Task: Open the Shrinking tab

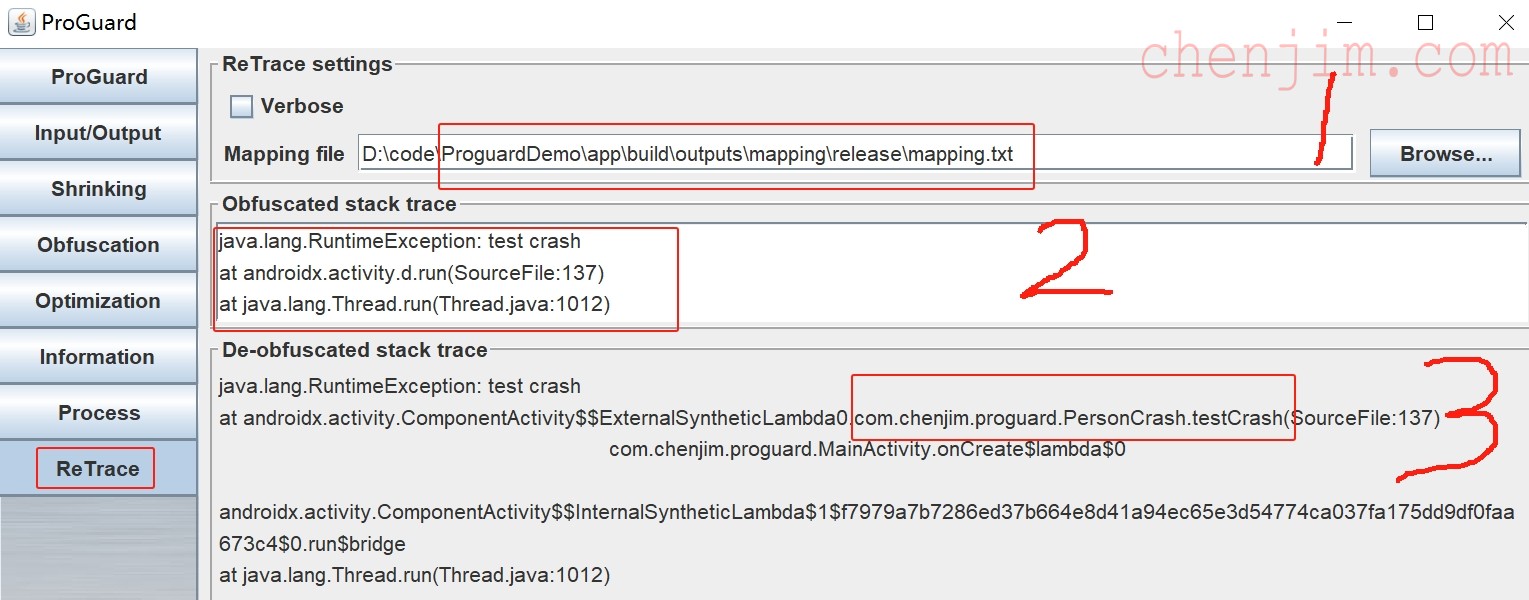Action: coord(98,189)
